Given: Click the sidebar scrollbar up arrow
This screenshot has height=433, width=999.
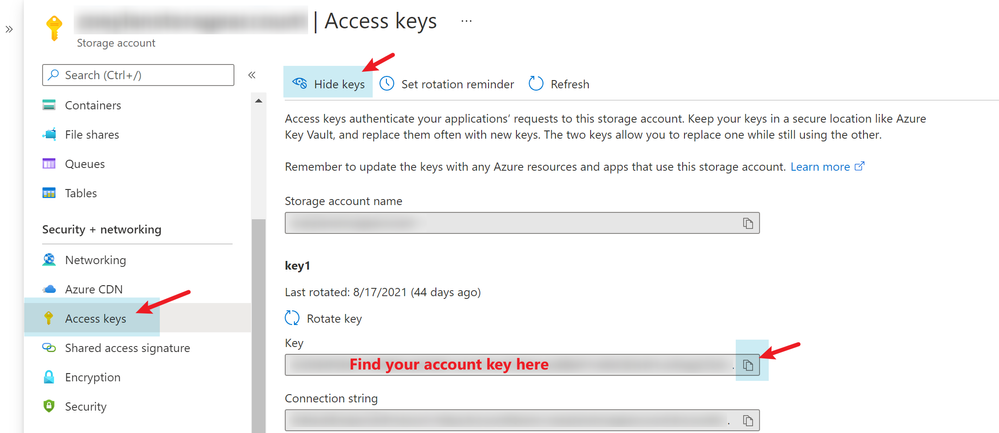Looking at the screenshot, I should point(258,101).
